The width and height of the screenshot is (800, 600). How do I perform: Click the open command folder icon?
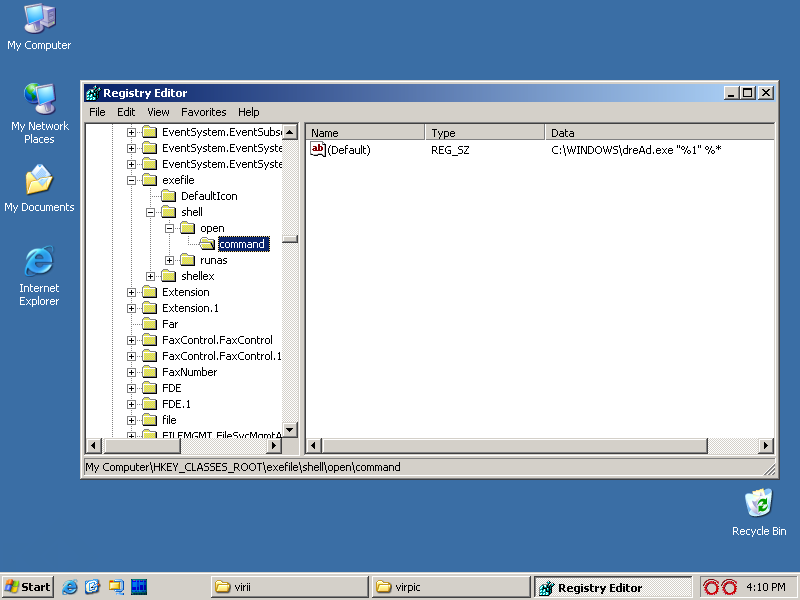[x=207, y=244]
